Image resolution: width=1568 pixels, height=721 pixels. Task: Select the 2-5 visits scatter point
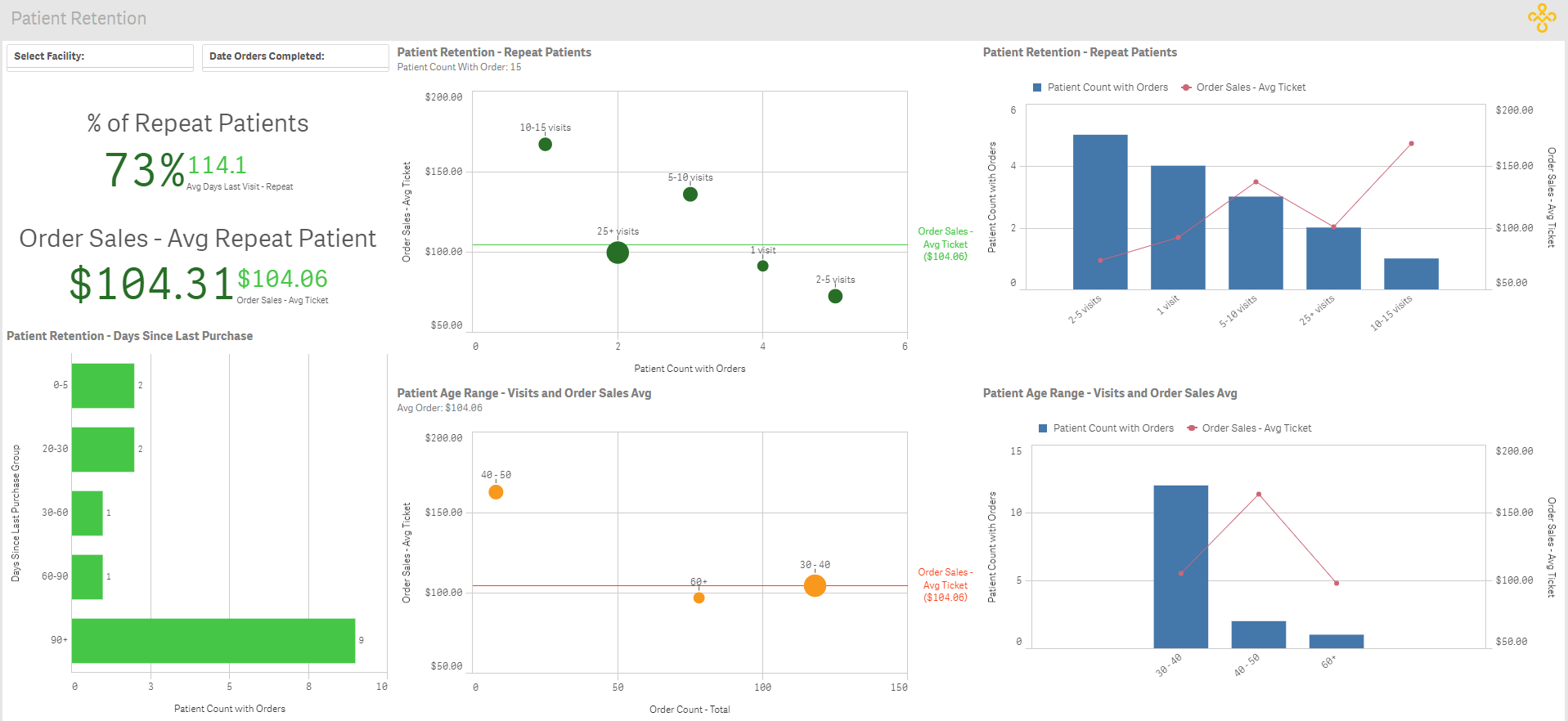pyautogui.click(x=835, y=296)
